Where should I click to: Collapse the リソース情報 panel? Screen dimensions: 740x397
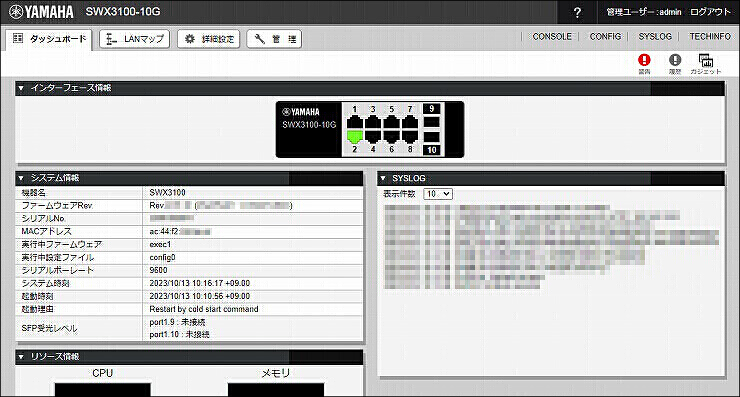tap(21, 357)
